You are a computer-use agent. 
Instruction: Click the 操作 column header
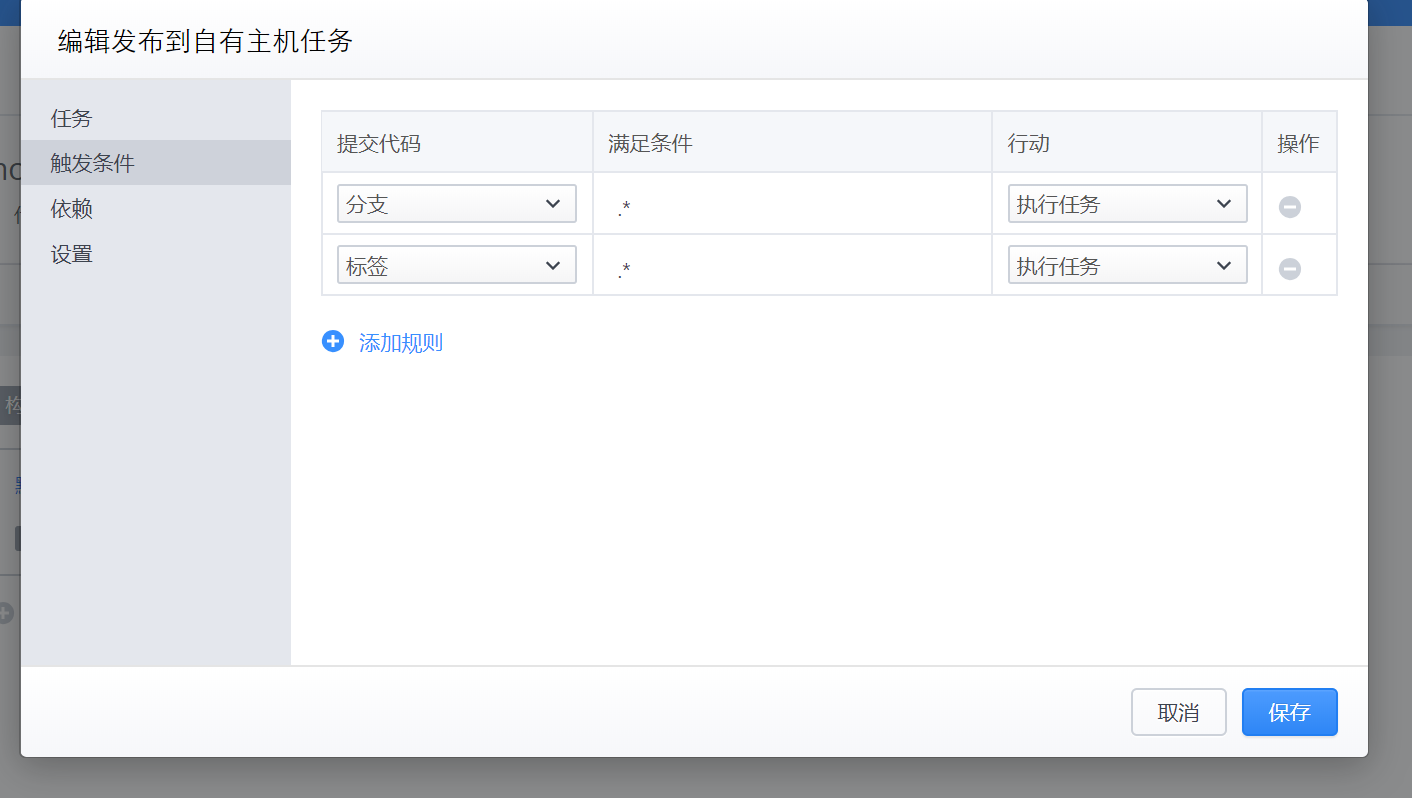pyautogui.click(x=1298, y=143)
